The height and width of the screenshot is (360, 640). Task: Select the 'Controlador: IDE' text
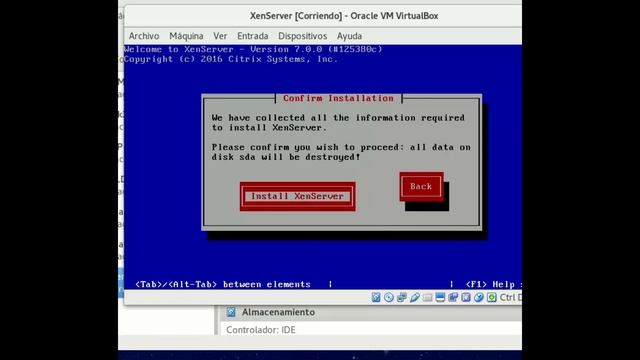[x=261, y=330]
